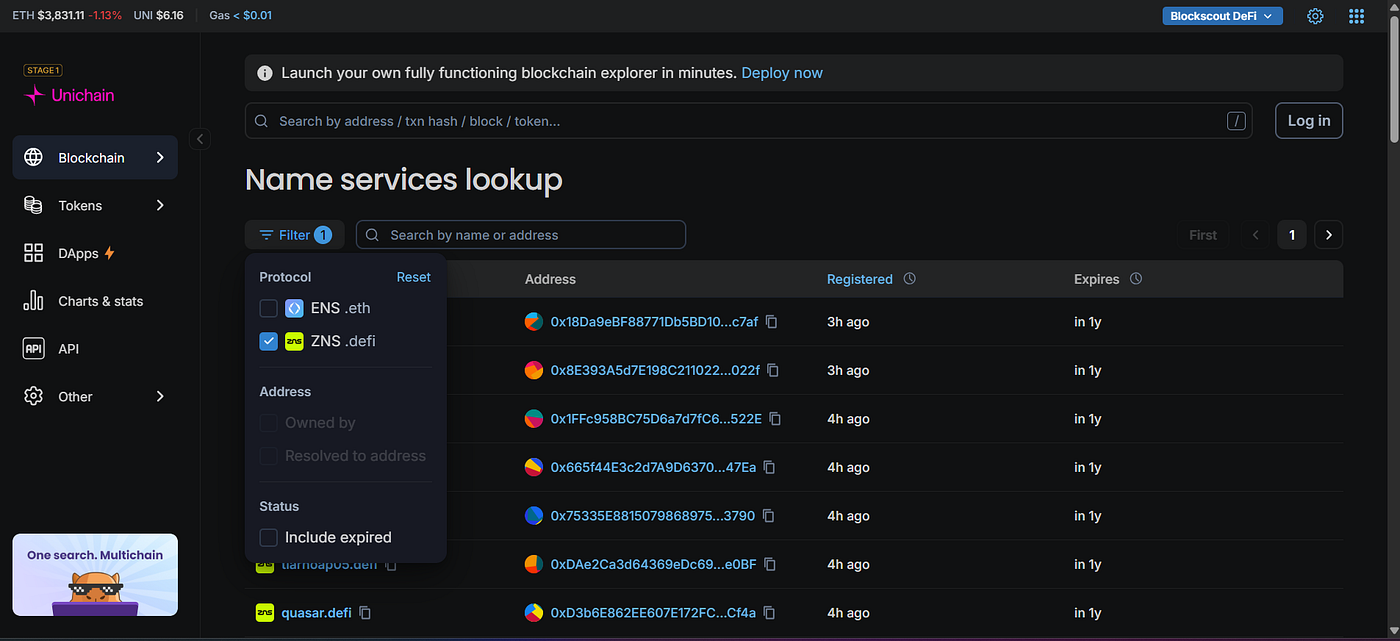Copy address 0x1FFc958BC75D6a7d7fC6...522E
Image resolution: width=1400 pixels, height=641 pixels.
775,419
